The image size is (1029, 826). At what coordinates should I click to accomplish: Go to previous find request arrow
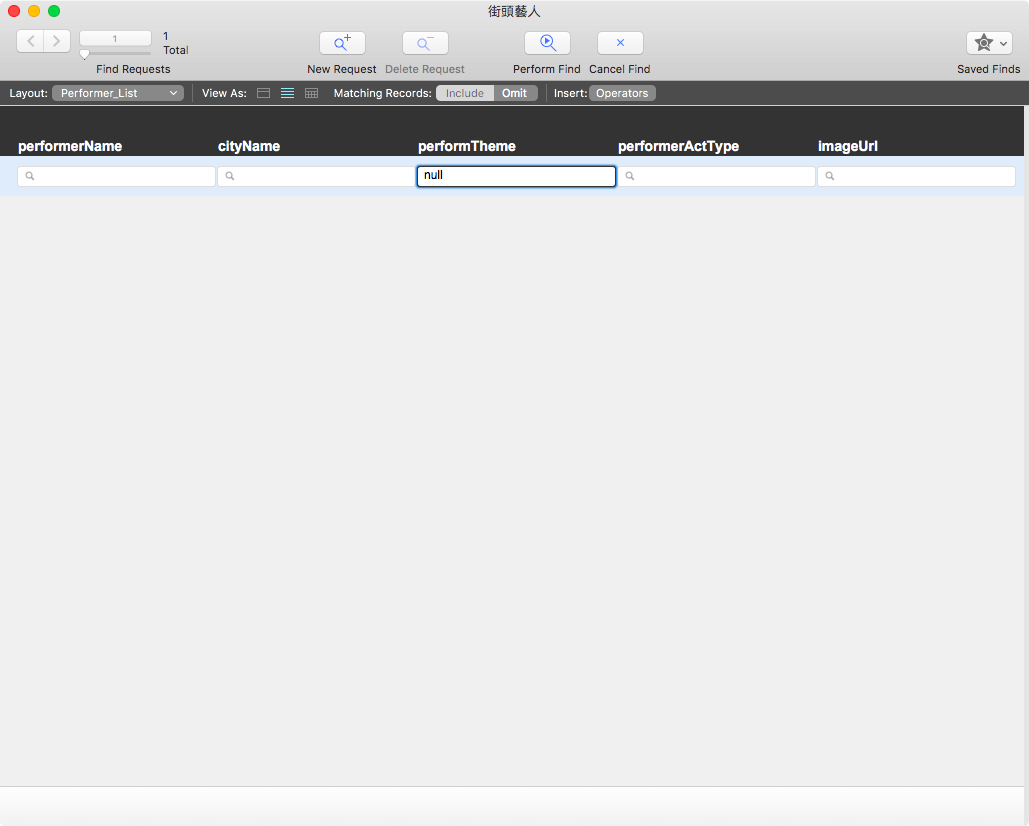(x=30, y=41)
